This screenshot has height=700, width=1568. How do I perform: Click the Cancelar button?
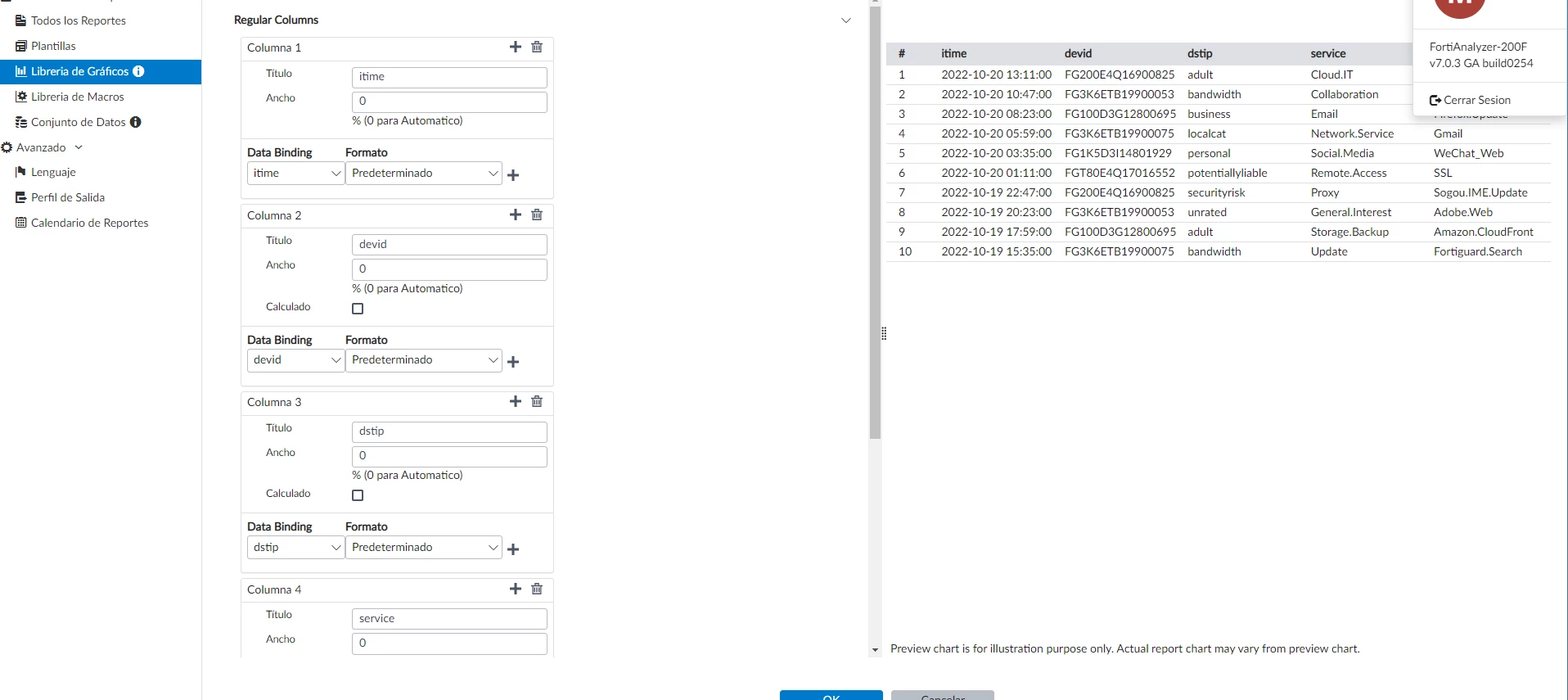943,695
